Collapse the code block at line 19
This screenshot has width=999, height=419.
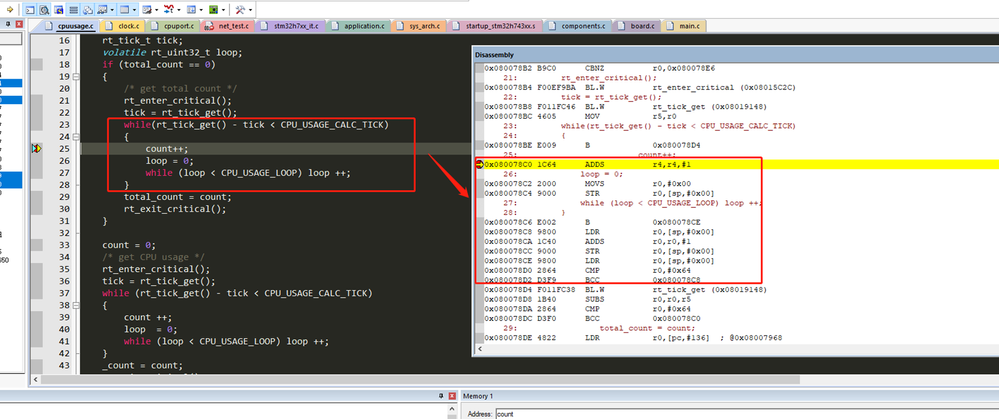[x=76, y=76]
